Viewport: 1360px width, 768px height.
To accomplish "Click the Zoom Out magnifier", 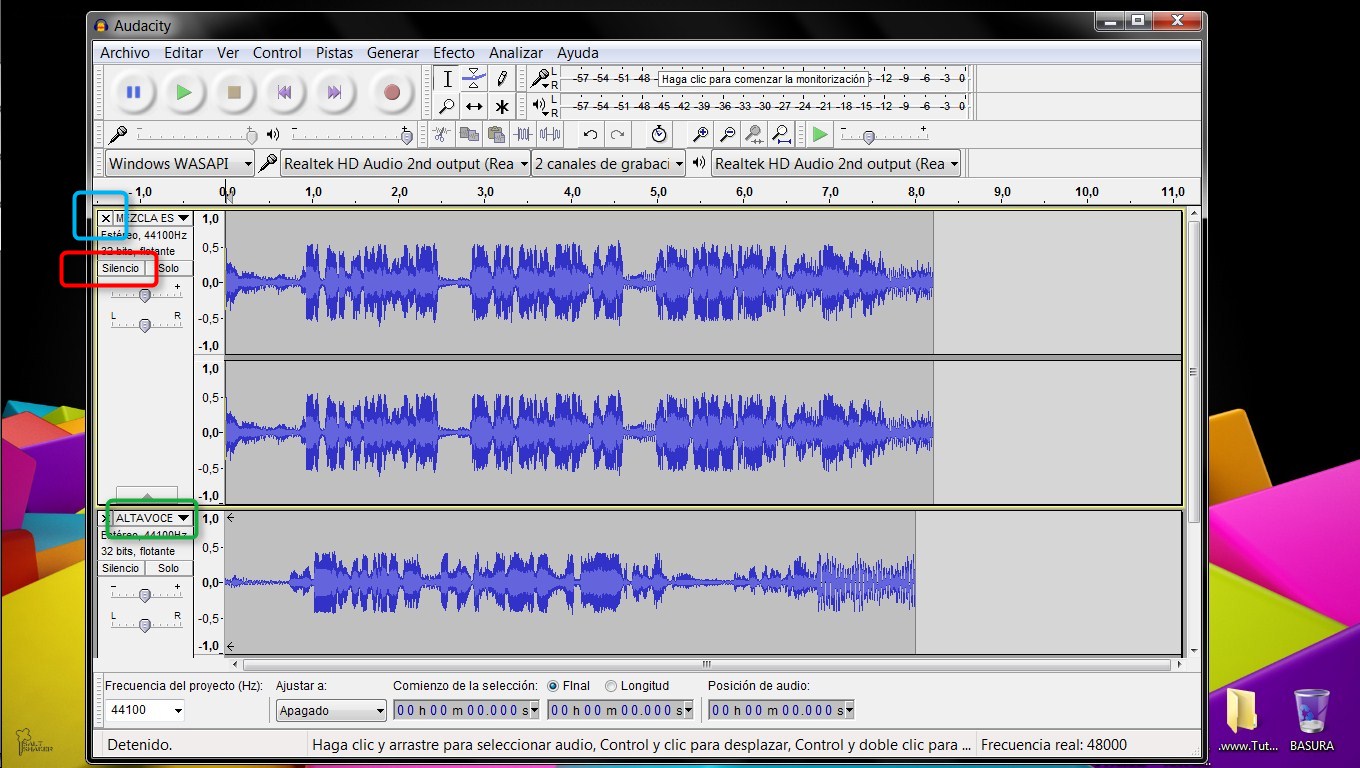I will pos(728,134).
